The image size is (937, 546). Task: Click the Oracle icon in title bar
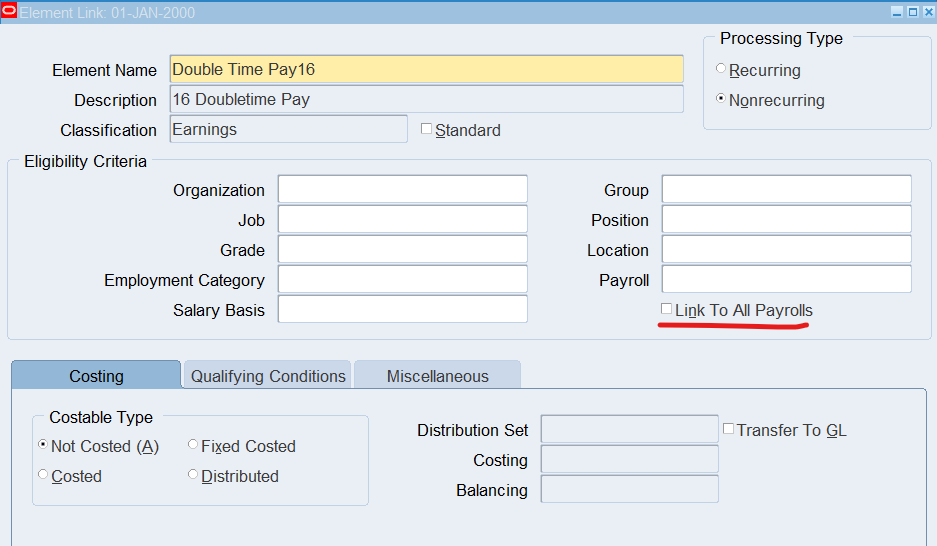(x=9, y=12)
